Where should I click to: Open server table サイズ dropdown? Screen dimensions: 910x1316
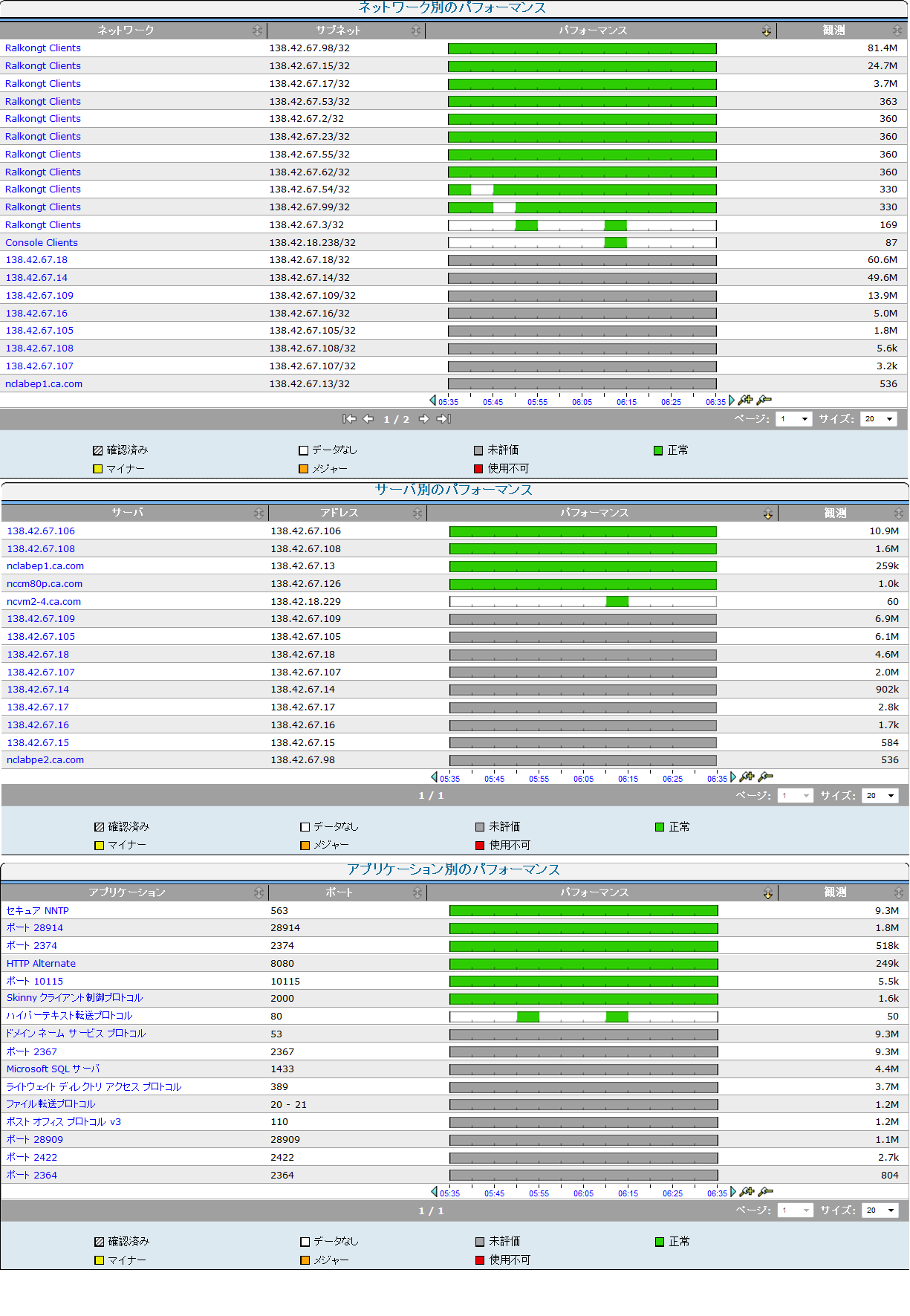click(x=880, y=796)
